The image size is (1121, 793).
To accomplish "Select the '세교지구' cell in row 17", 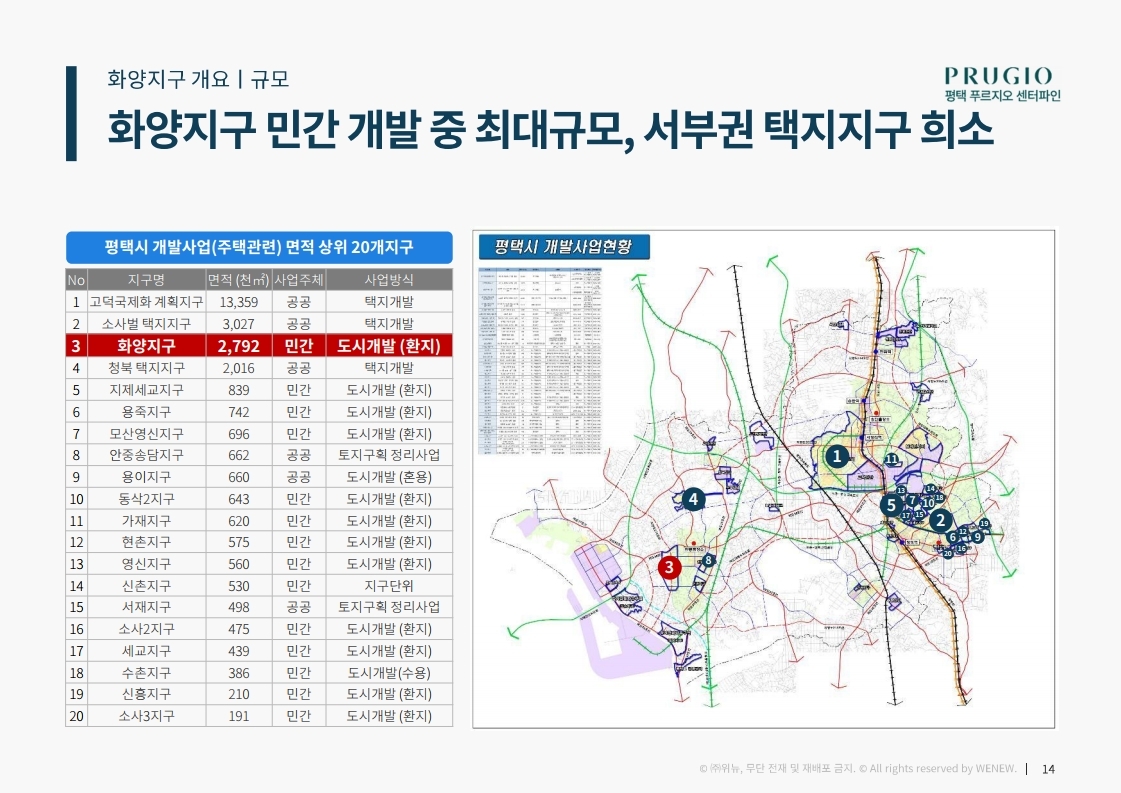I will pyautogui.click(x=147, y=651).
